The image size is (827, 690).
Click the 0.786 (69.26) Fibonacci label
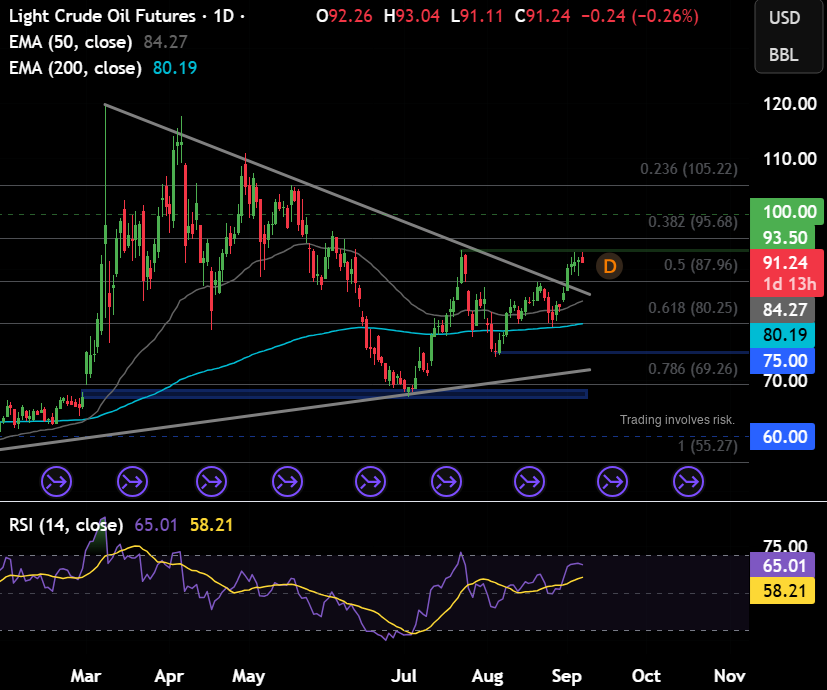(693, 369)
